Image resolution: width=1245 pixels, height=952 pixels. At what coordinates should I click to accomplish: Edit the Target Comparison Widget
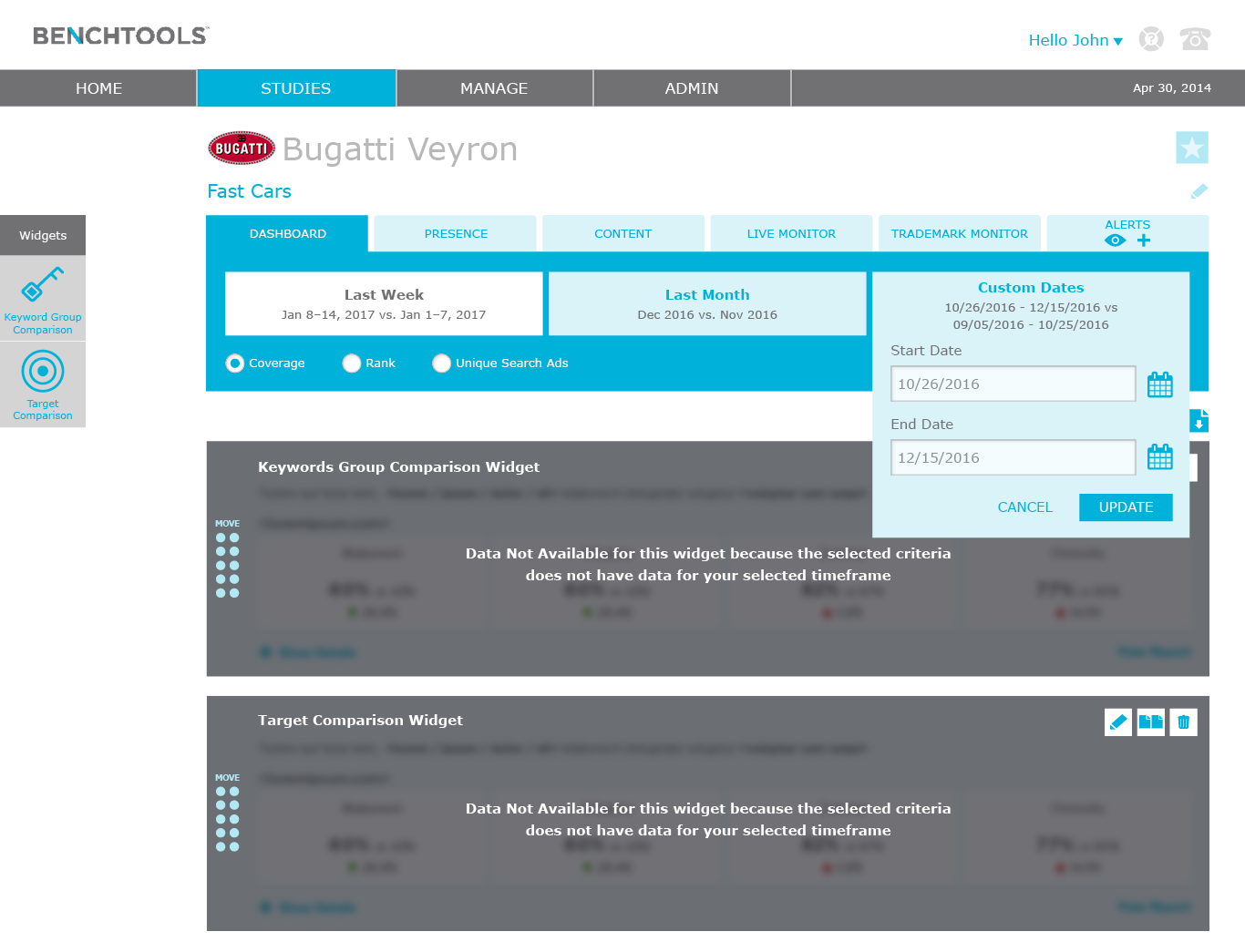1117,722
